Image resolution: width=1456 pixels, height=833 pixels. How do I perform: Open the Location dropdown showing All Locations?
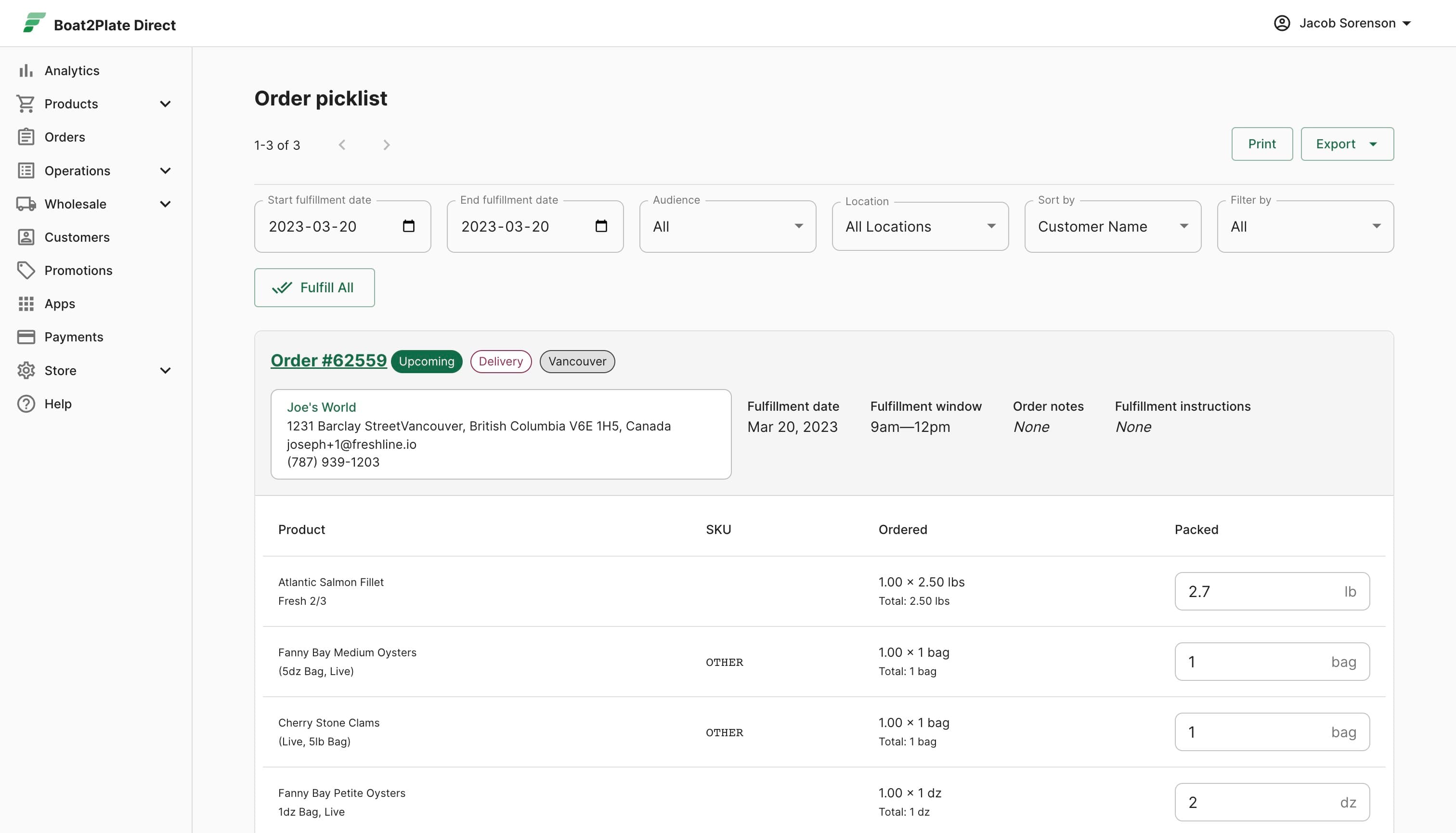click(920, 226)
